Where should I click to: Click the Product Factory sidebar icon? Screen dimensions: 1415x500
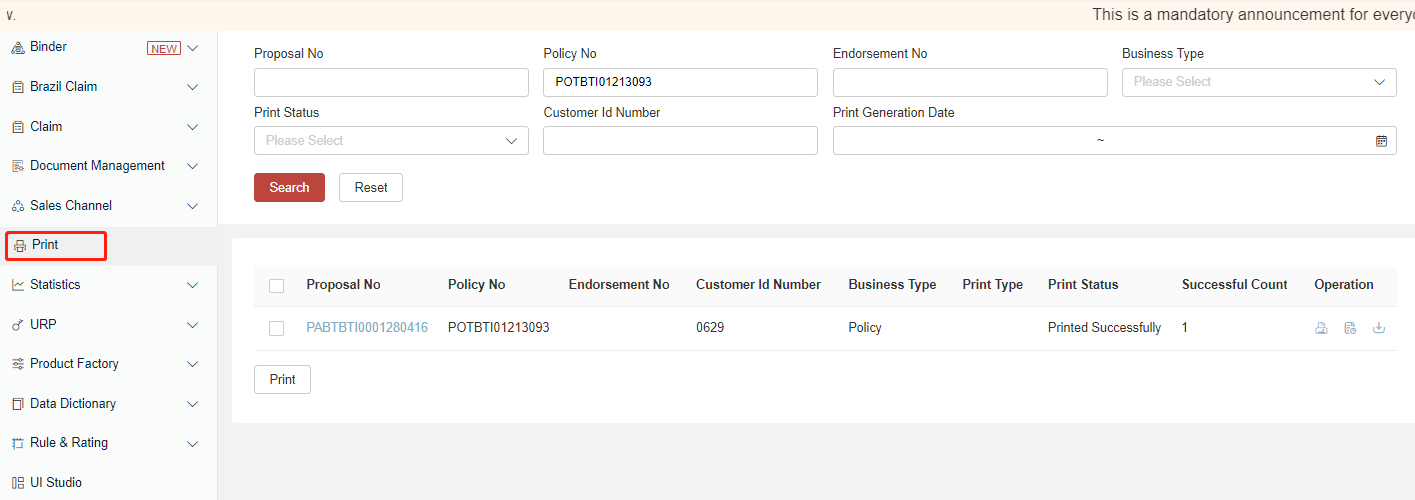[x=17, y=364]
